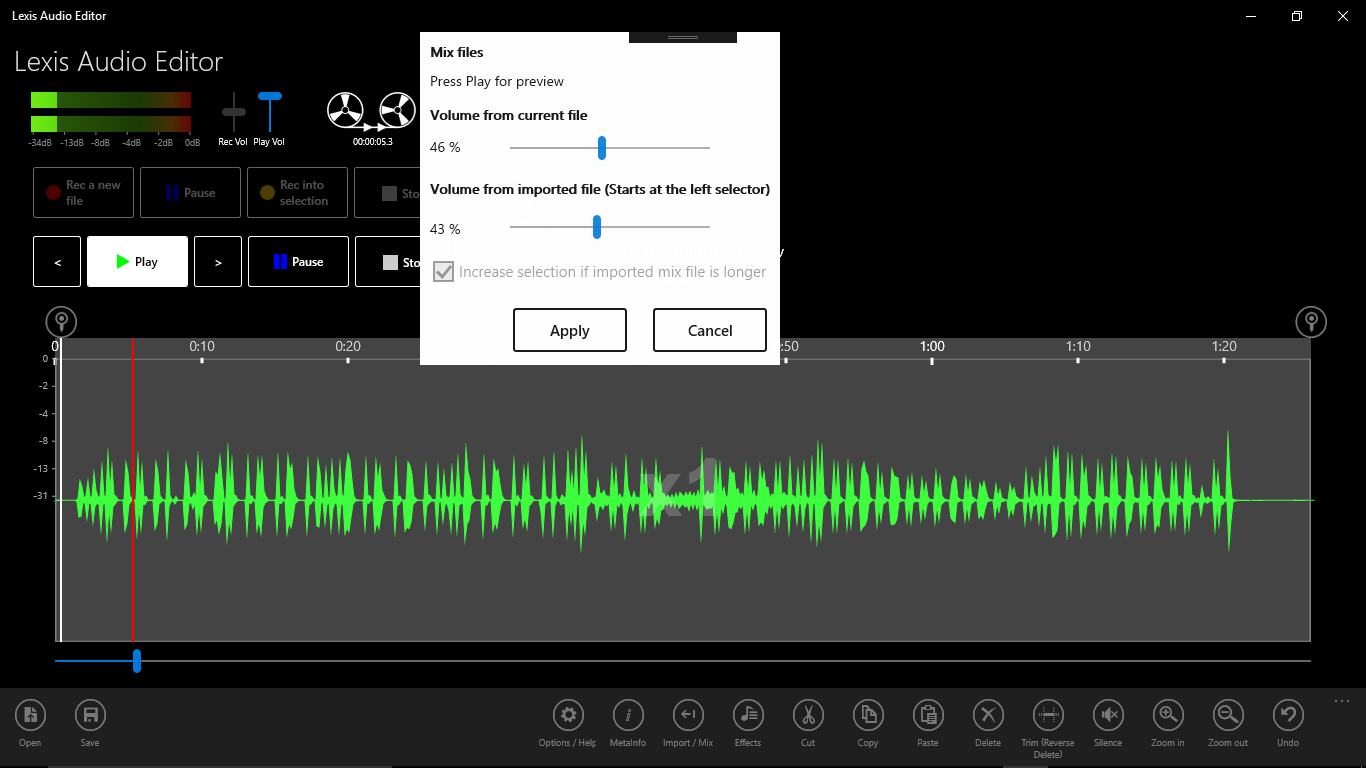Silence the selected region
This screenshot has width=1366, height=768.
pos(1108,715)
